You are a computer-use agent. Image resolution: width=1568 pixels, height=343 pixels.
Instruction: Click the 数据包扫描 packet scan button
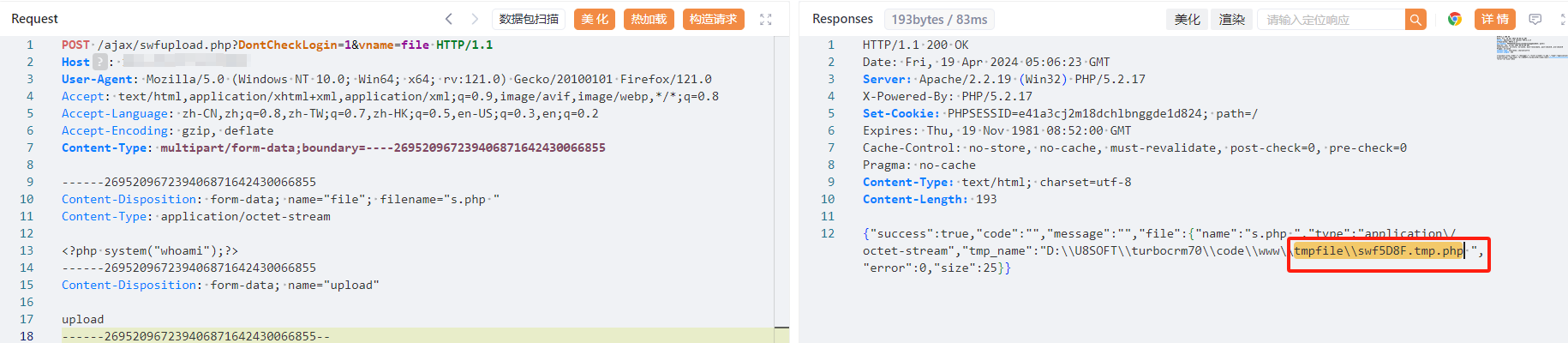529,19
